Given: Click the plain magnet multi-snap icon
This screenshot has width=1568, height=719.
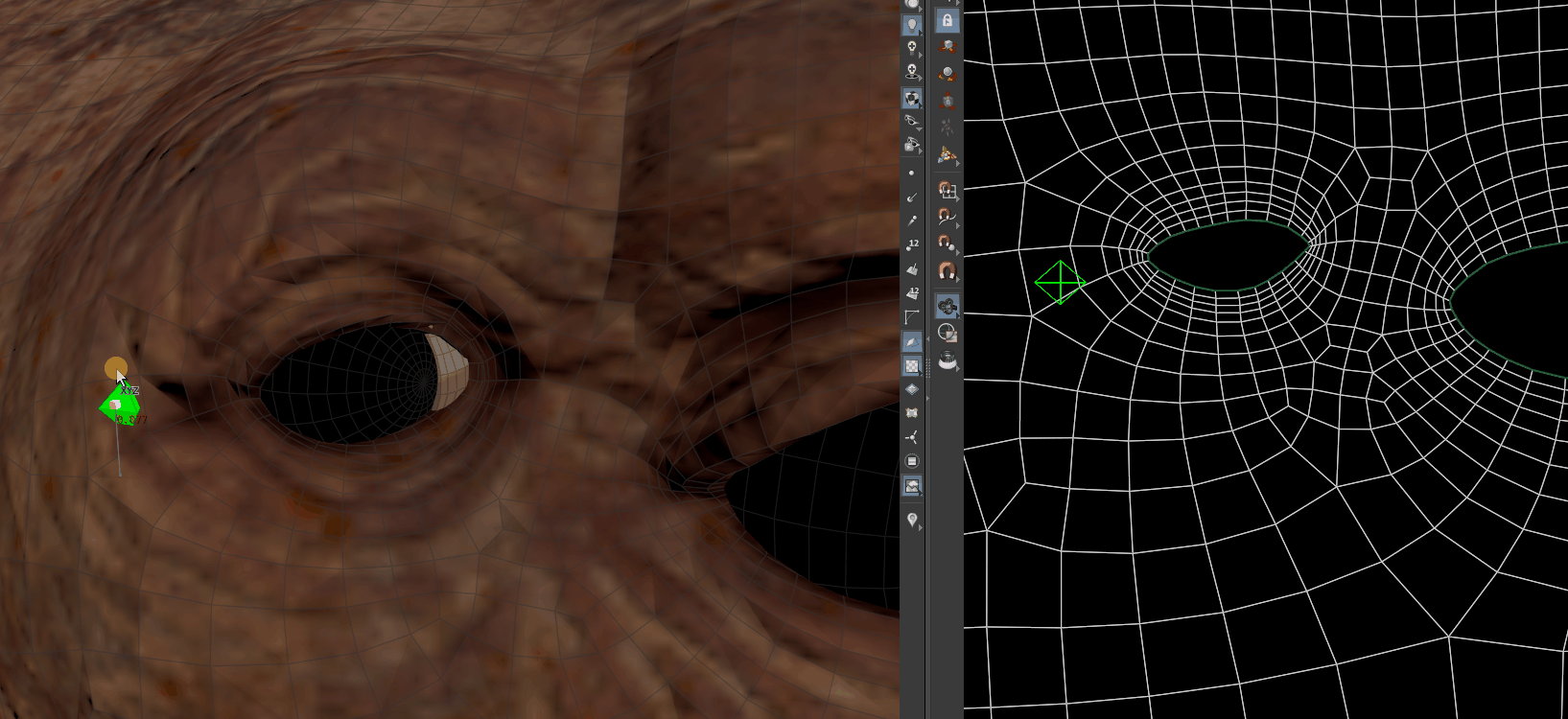Looking at the screenshot, I should tap(948, 270).
